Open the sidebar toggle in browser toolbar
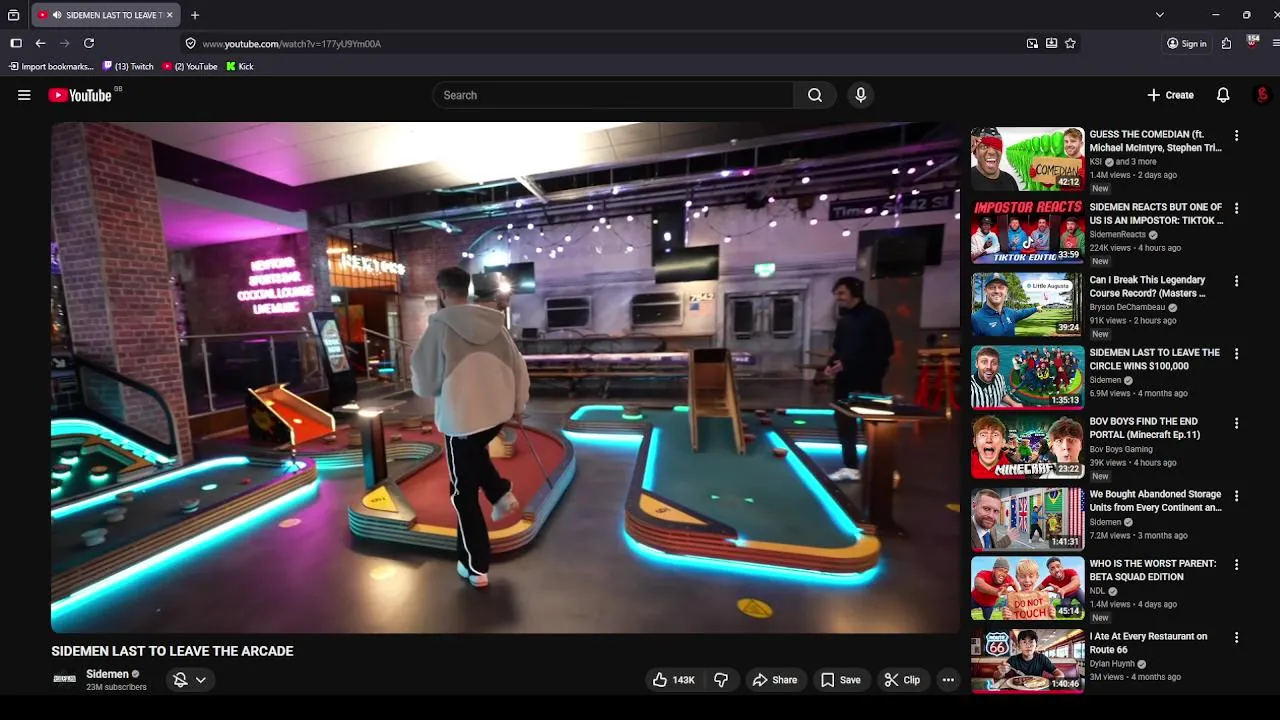The width and height of the screenshot is (1280, 720). (x=16, y=43)
